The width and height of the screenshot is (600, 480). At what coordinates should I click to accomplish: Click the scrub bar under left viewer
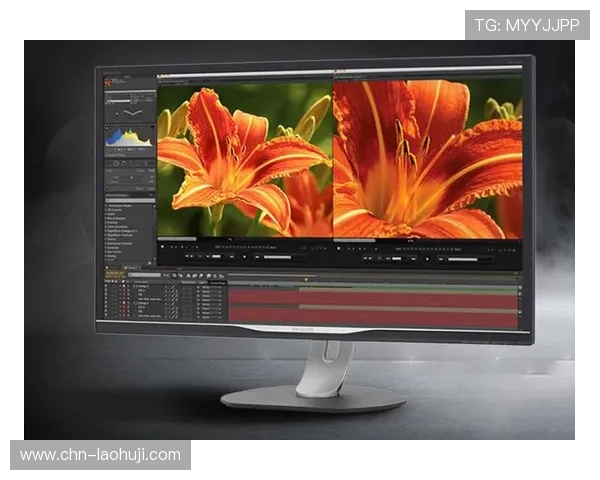coord(245,241)
